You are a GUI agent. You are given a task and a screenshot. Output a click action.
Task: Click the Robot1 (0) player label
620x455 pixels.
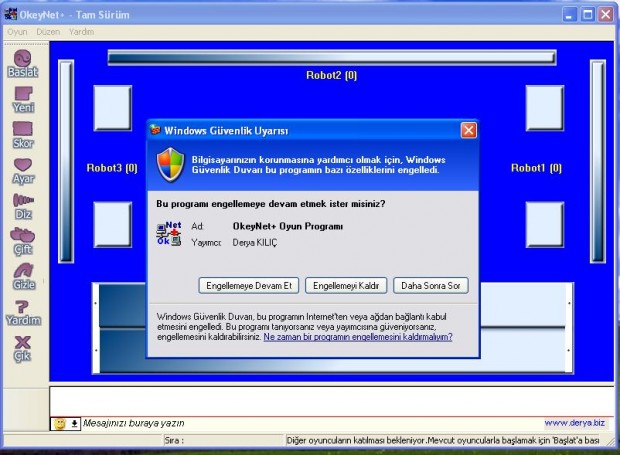[x=536, y=168]
